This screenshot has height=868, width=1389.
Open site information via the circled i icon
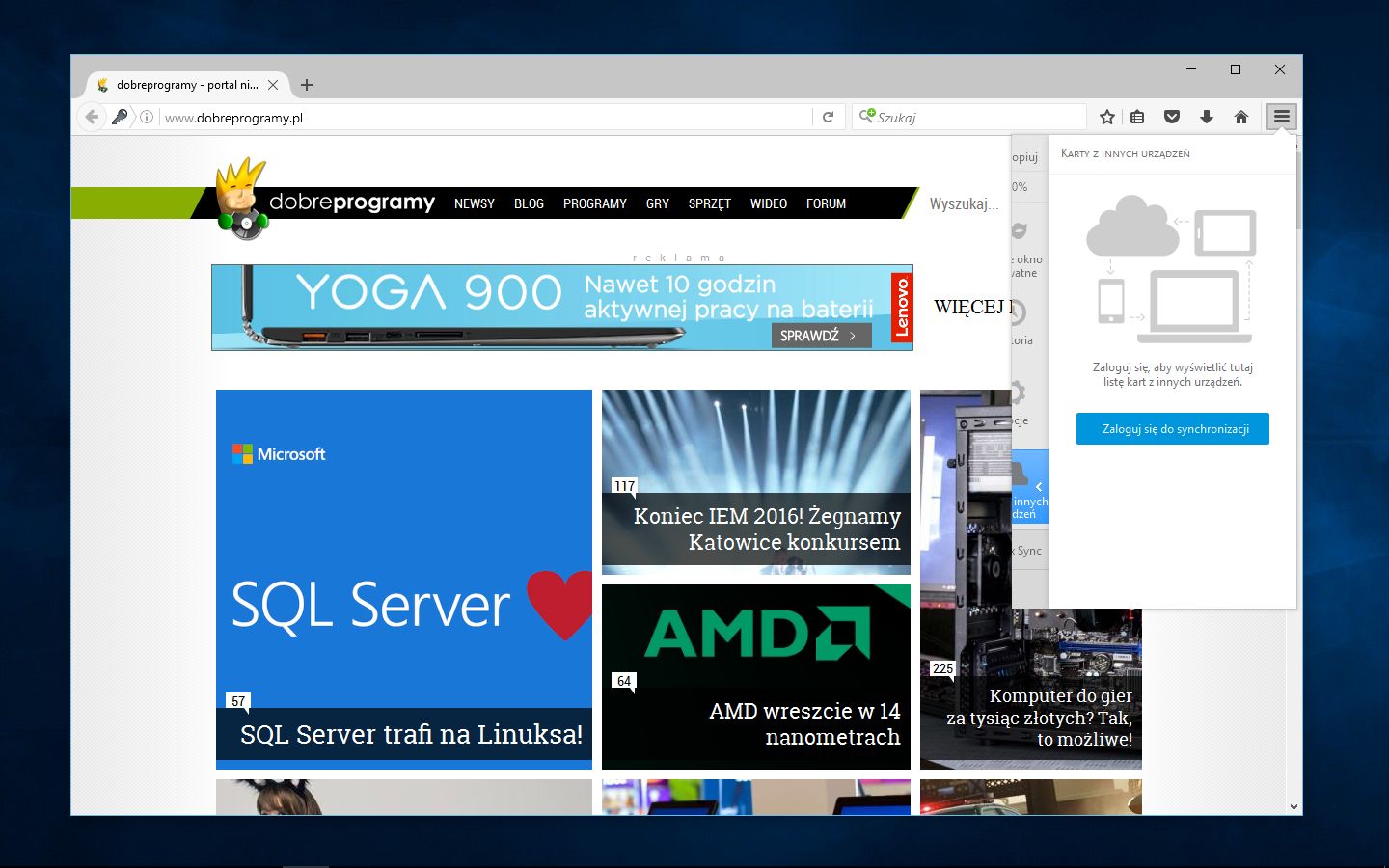147,117
